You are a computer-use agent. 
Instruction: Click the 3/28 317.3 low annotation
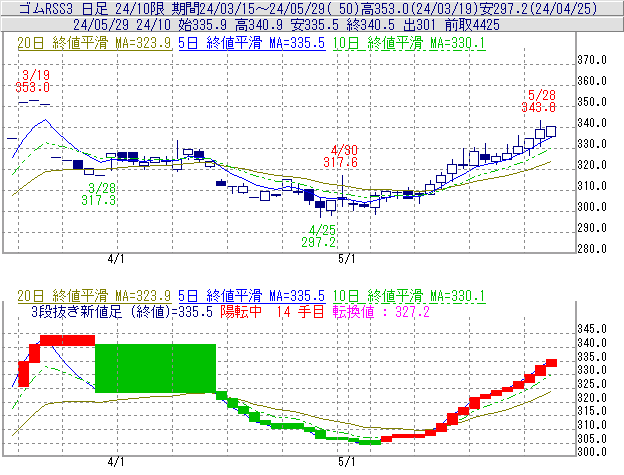pyautogui.click(x=99, y=194)
